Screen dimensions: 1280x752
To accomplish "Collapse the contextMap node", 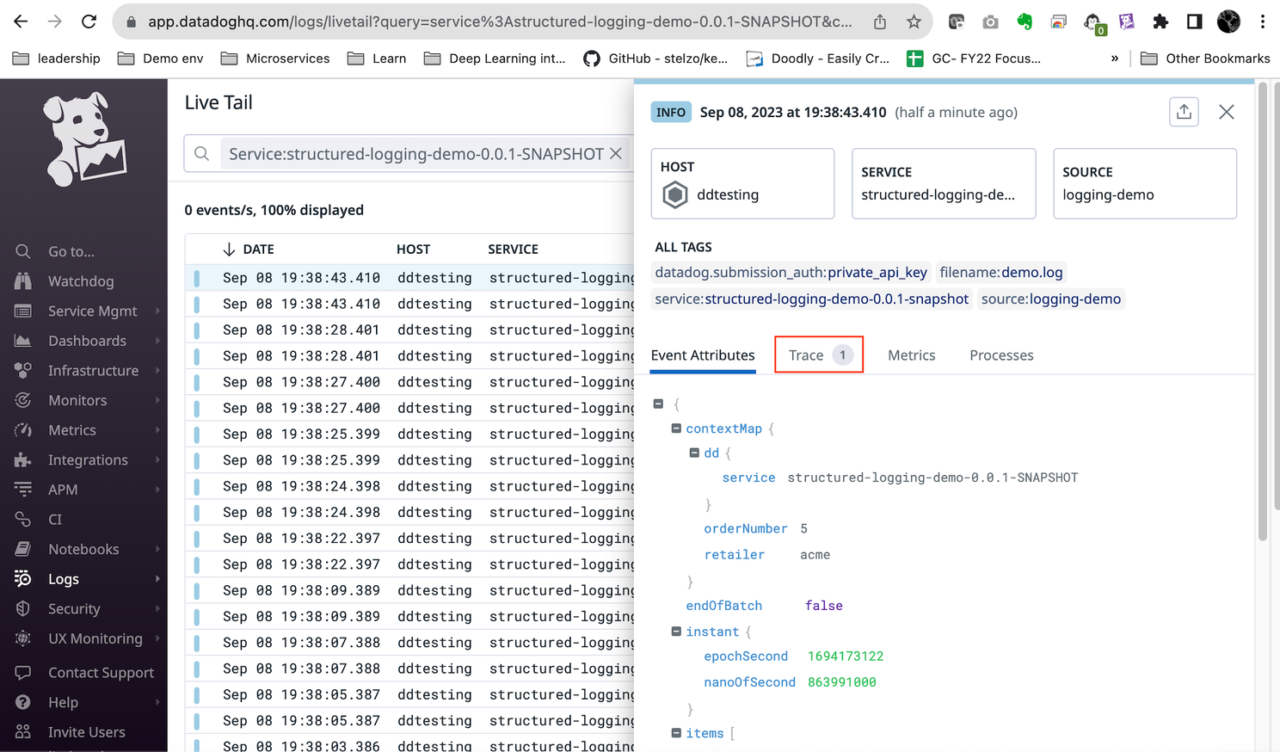I will click(x=676, y=428).
